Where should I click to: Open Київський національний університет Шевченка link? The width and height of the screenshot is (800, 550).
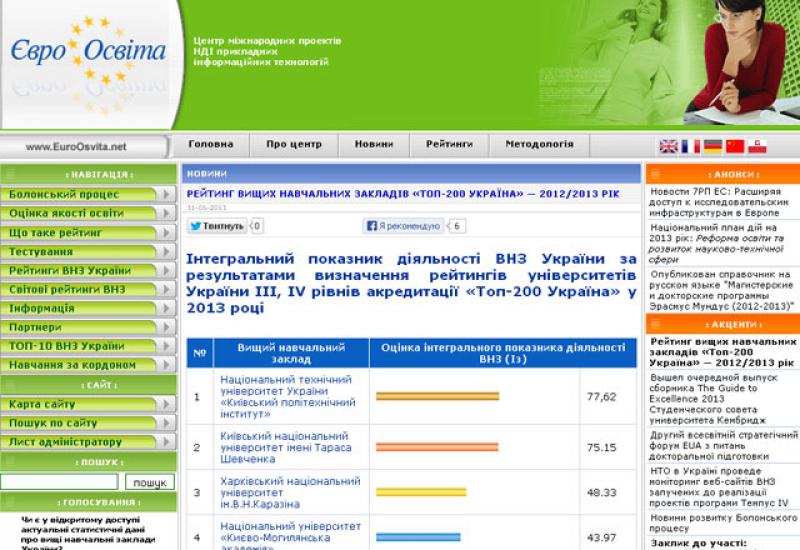(286, 447)
